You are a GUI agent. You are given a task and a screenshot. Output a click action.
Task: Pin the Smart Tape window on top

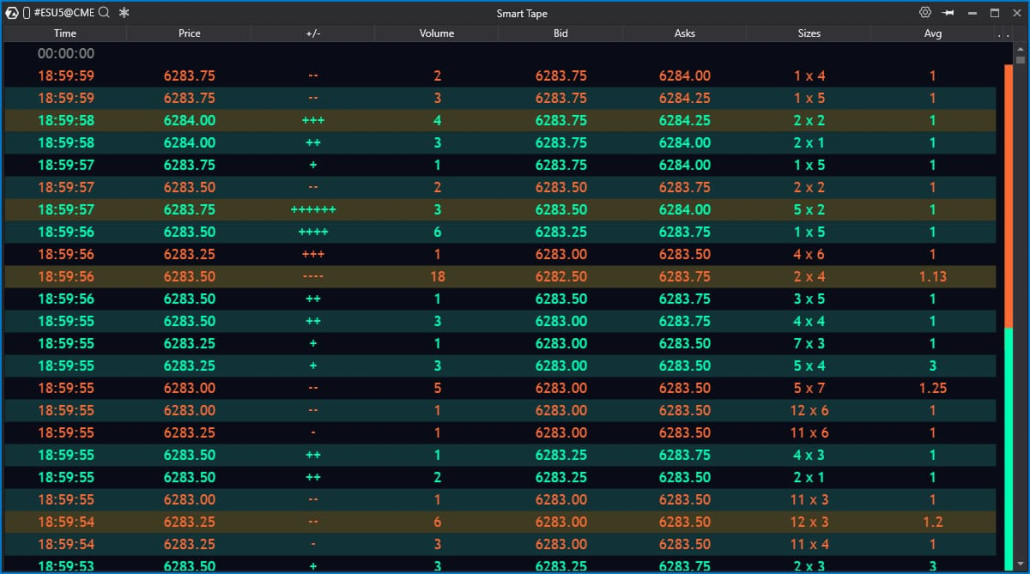(x=948, y=13)
